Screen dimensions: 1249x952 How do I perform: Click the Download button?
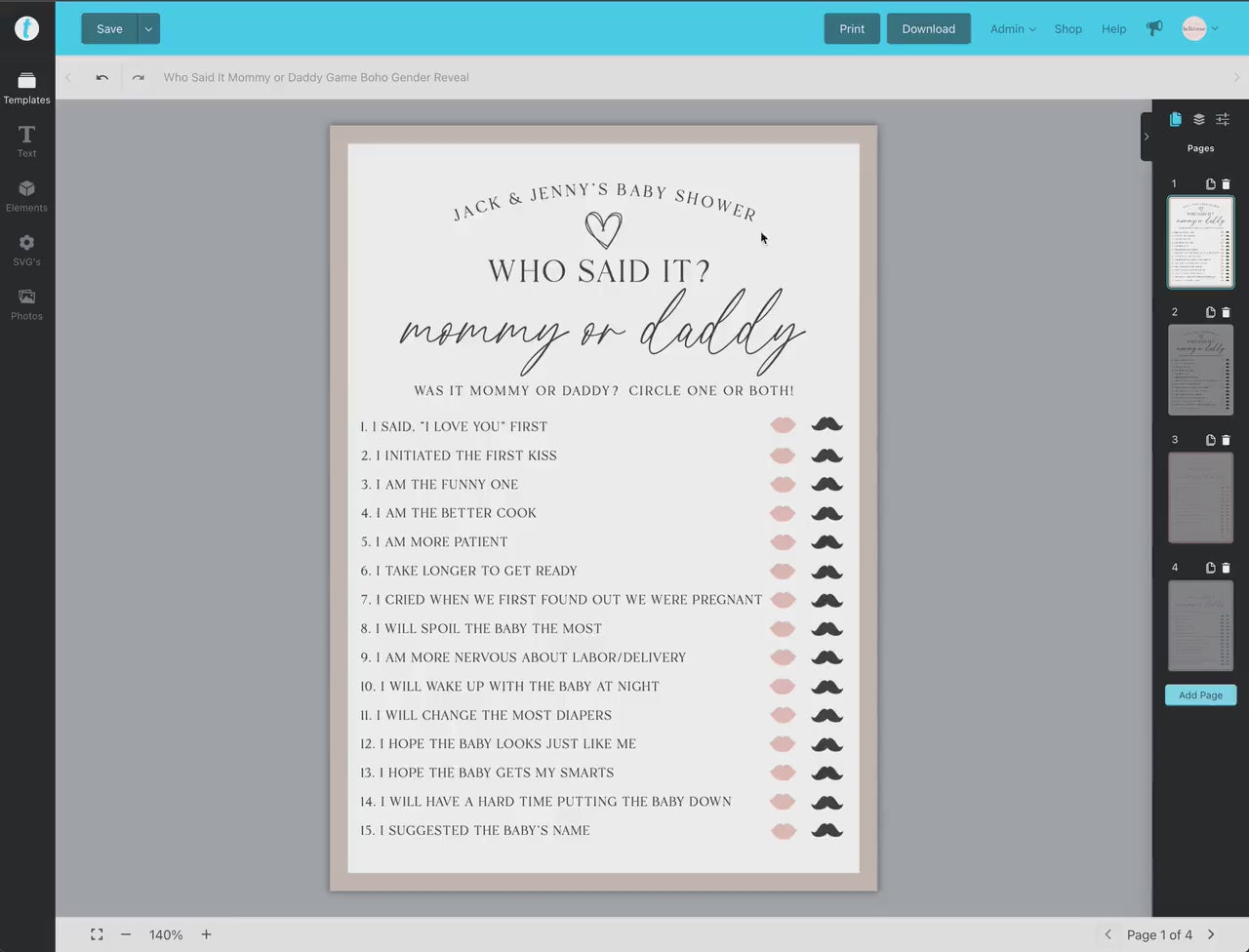[928, 29]
